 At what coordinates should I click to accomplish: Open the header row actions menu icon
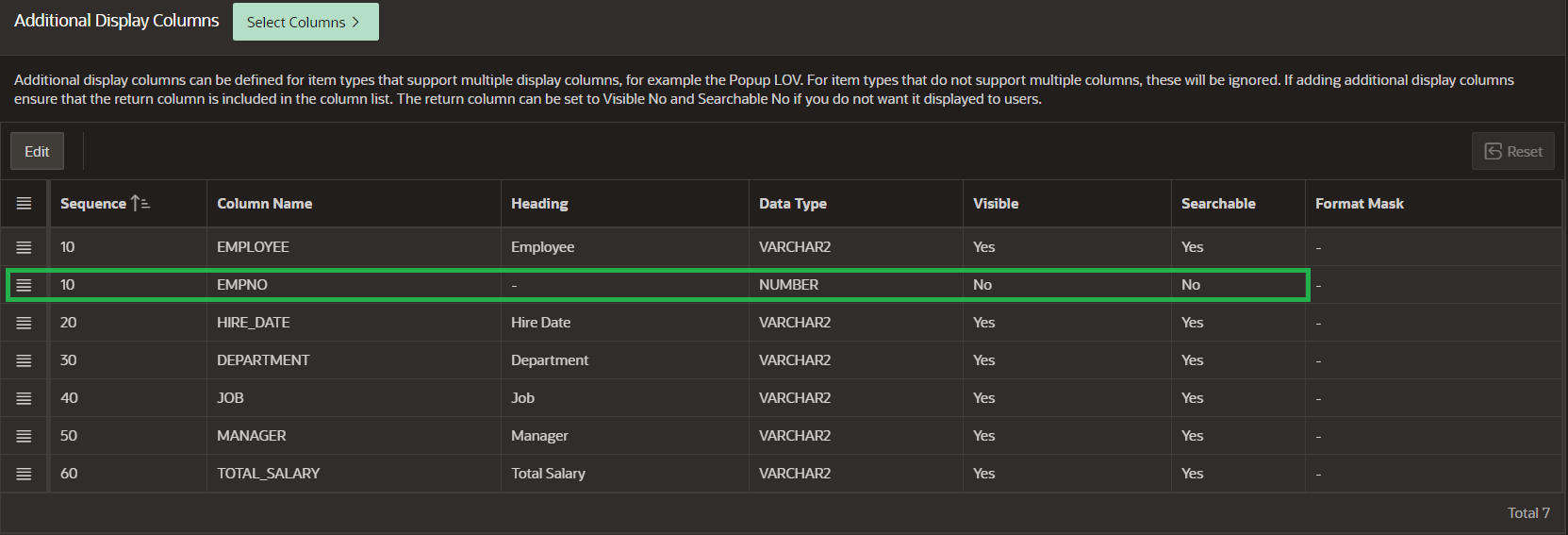[x=24, y=204]
